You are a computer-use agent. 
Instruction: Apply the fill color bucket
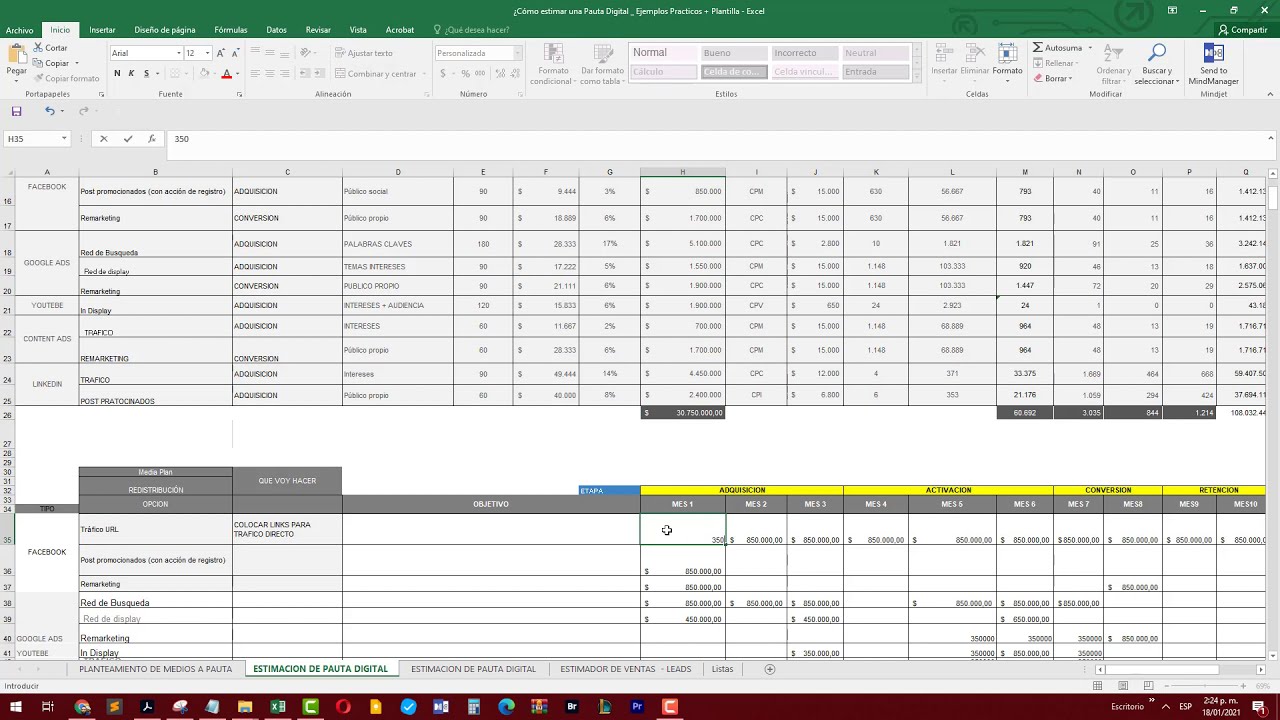204,73
